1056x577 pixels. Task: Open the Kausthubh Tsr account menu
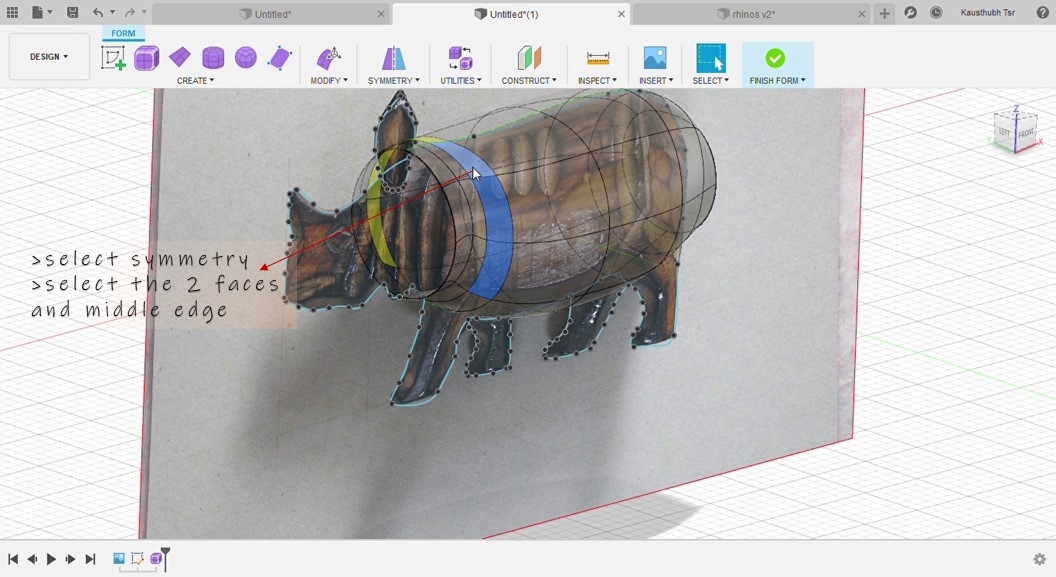(987, 13)
